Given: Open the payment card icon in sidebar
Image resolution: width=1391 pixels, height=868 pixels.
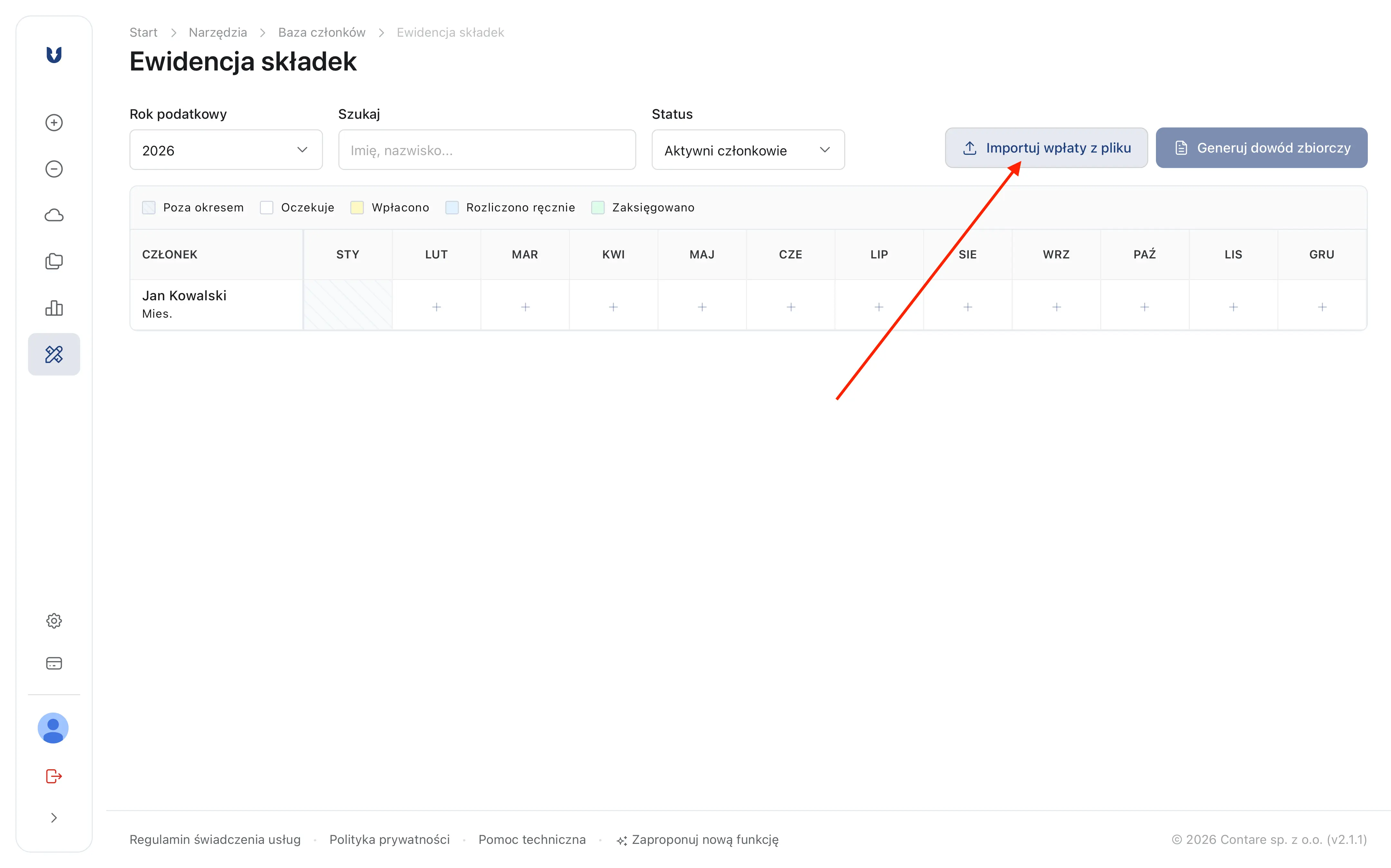Looking at the screenshot, I should pyautogui.click(x=54, y=663).
